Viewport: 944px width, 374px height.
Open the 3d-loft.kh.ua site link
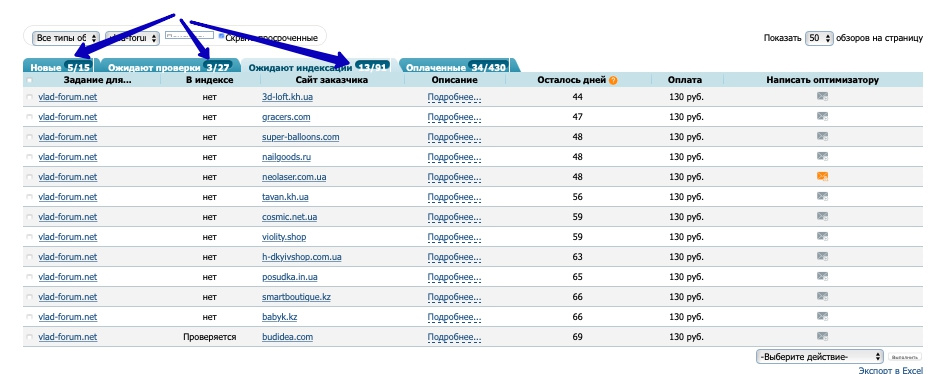click(x=287, y=97)
